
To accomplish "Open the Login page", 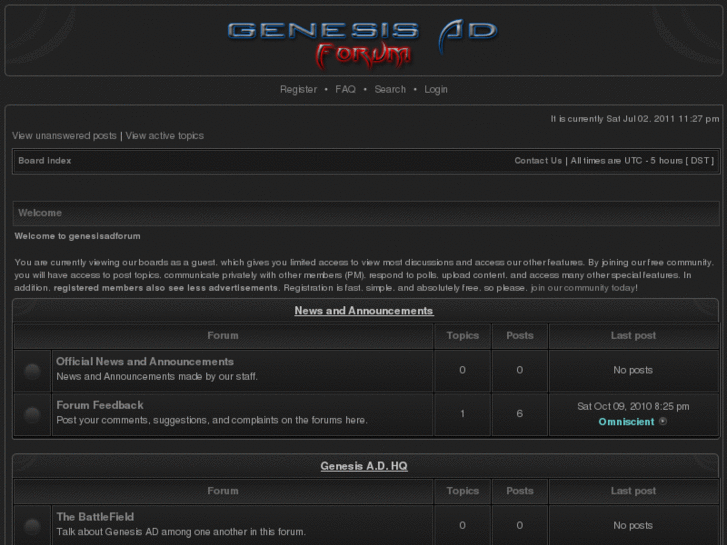I will point(436,89).
